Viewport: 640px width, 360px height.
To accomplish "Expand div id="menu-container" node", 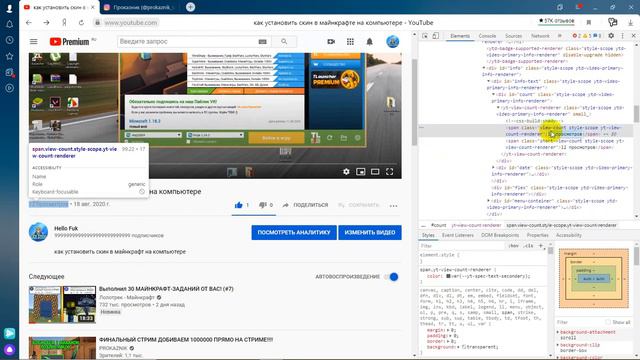I will coord(489,201).
